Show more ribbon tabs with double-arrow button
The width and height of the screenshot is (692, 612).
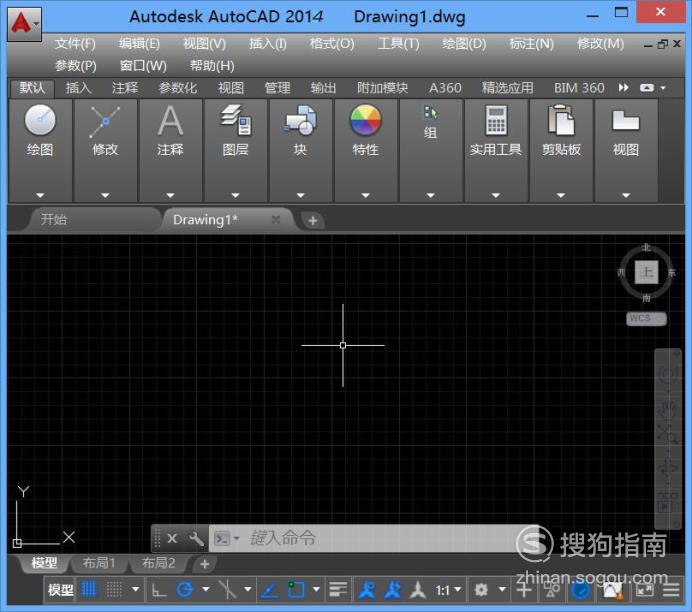624,88
